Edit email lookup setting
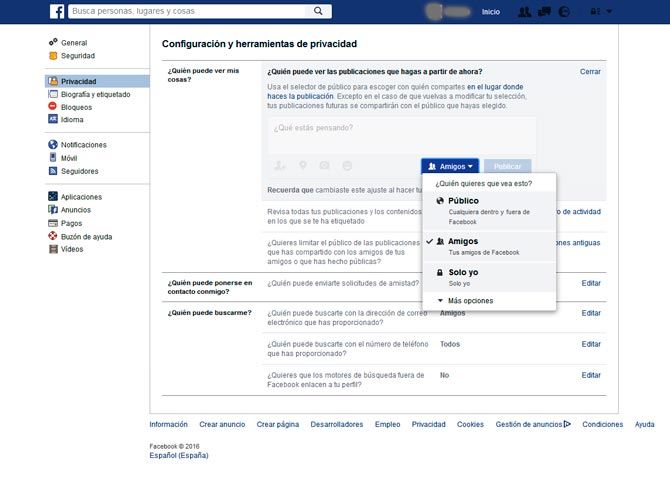The image size is (670, 477). (x=591, y=313)
